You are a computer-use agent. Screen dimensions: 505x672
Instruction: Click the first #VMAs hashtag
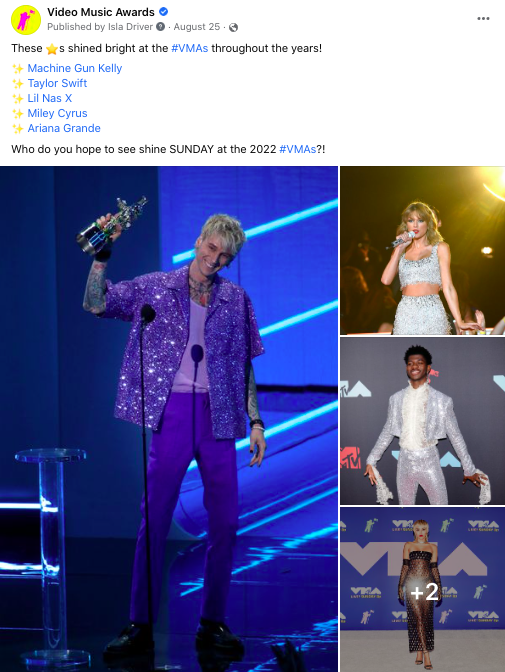click(x=189, y=48)
